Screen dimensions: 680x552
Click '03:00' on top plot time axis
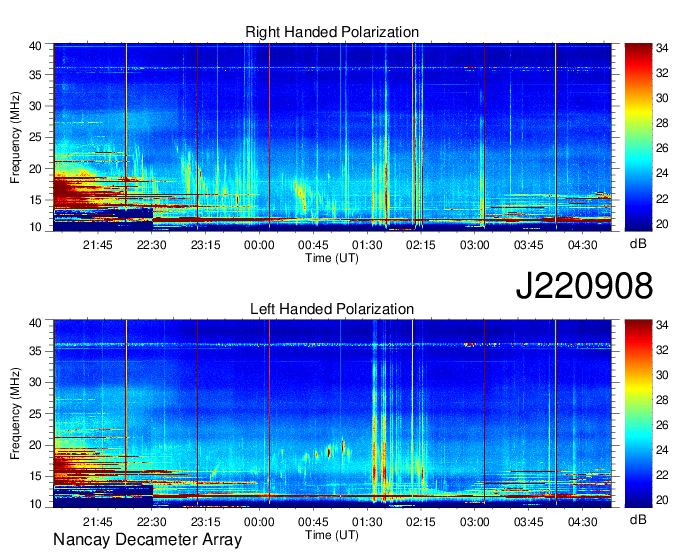point(475,245)
